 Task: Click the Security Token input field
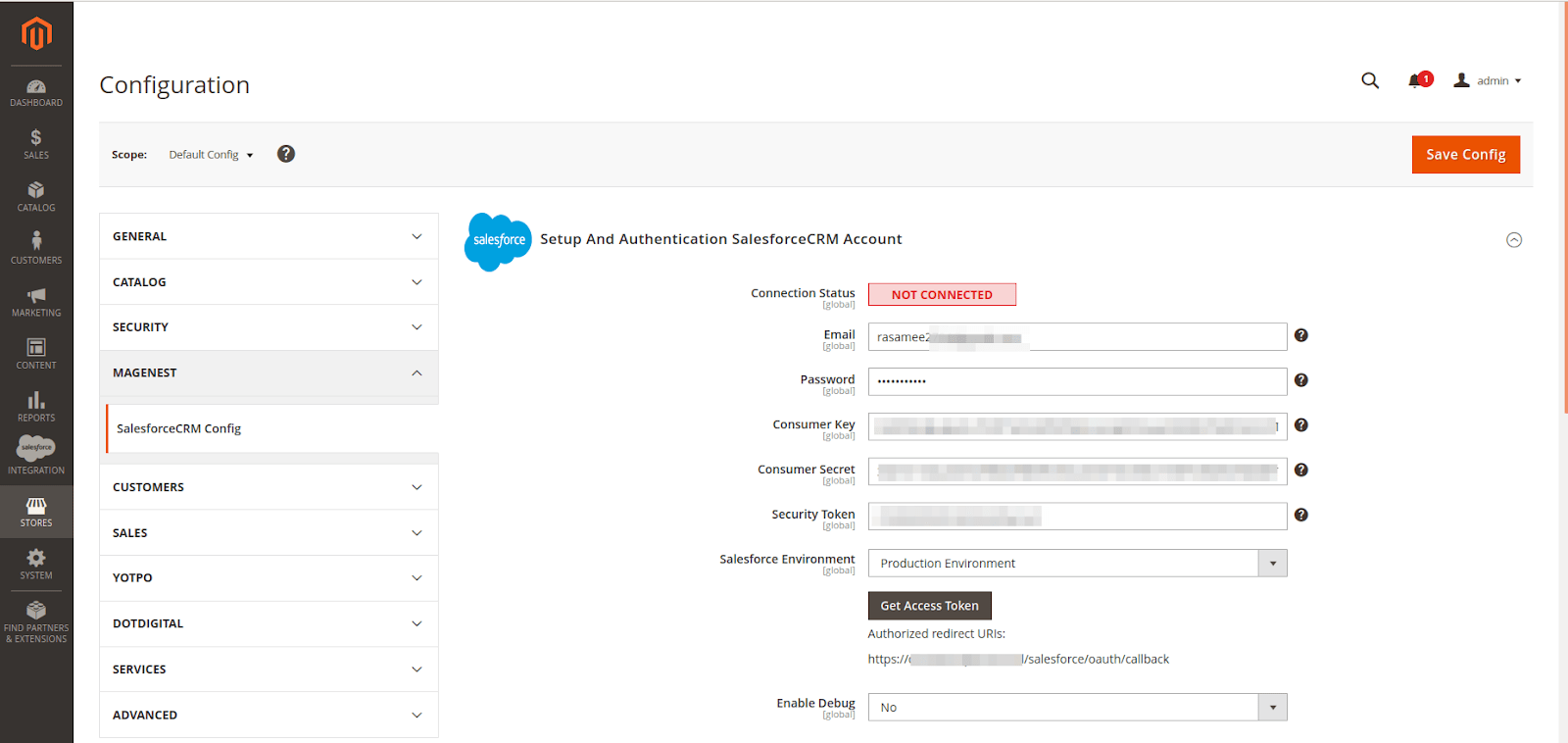(1077, 517)
